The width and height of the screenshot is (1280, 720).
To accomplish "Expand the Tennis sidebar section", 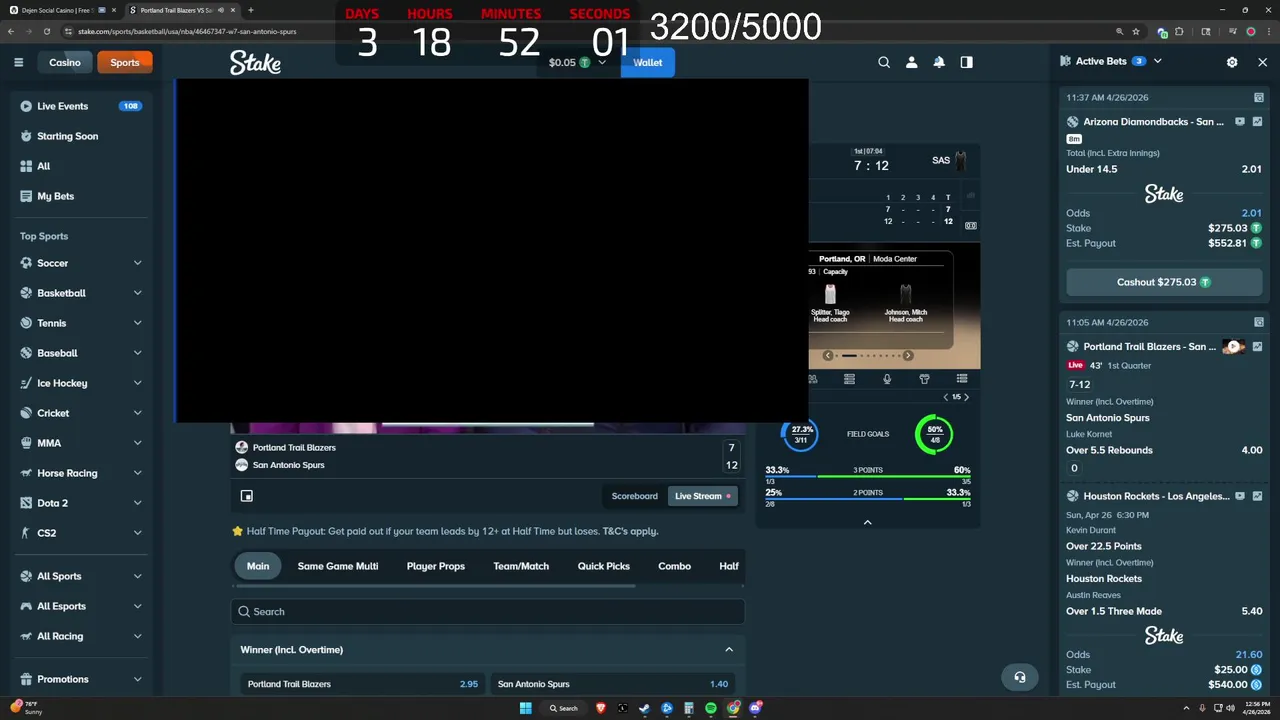I will click(x=137, y=323).
